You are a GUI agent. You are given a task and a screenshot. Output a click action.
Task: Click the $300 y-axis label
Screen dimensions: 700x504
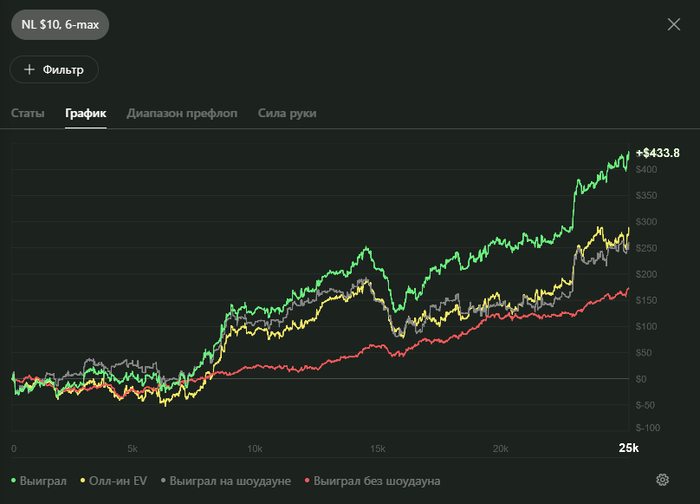(646, 222)
